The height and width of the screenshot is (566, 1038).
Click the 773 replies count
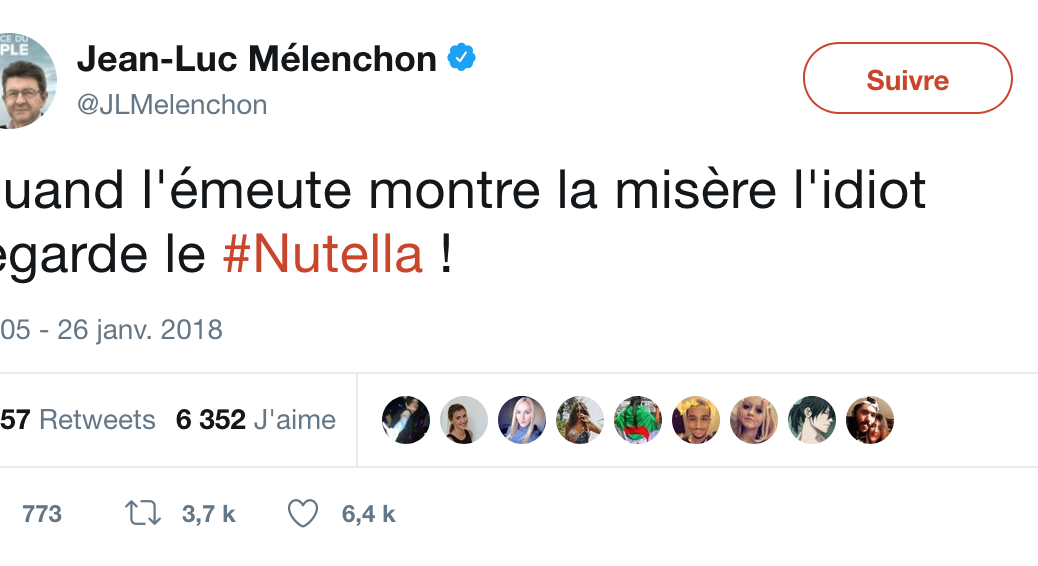tap(42, 514)
